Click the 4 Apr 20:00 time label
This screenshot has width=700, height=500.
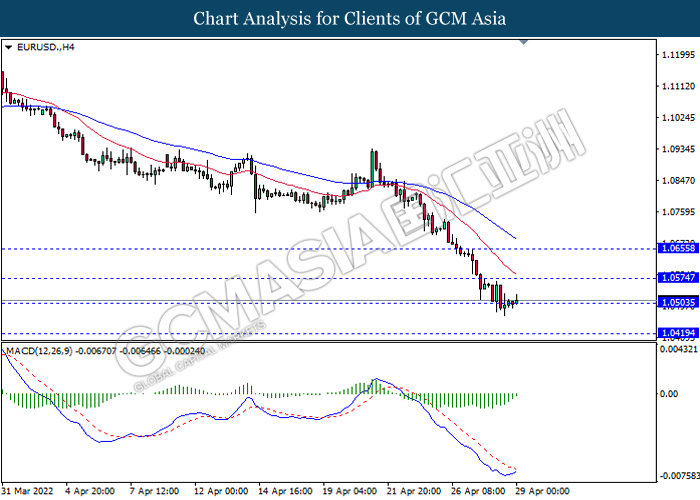(x=90, y=491)
